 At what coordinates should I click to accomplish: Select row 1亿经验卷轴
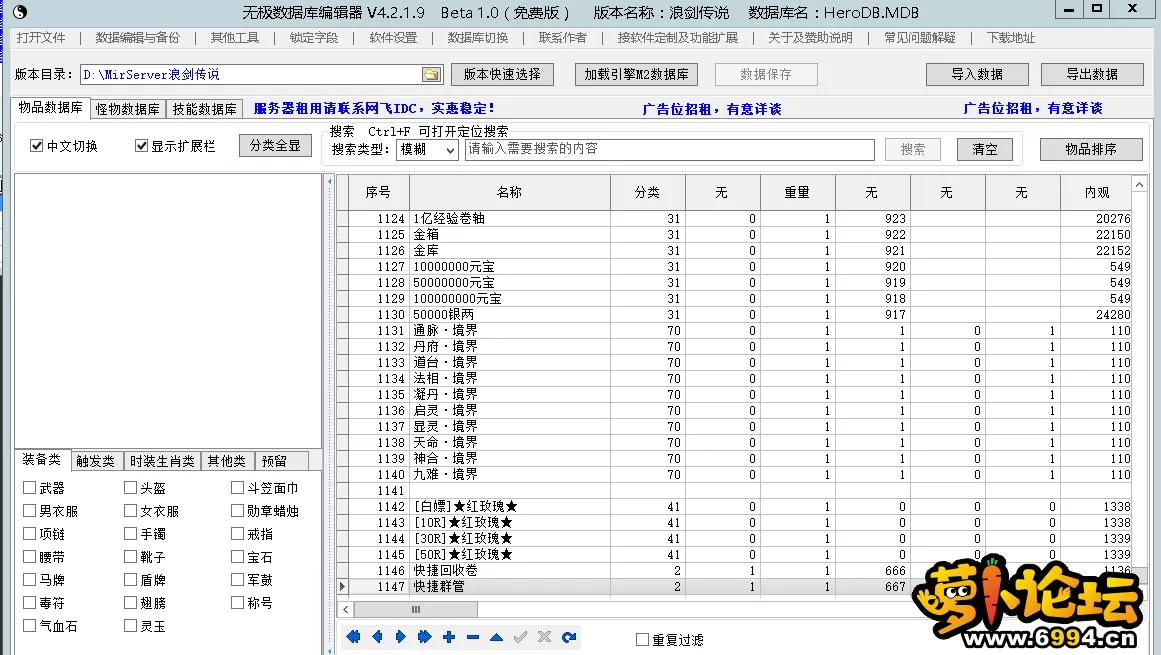pos(733,218)
